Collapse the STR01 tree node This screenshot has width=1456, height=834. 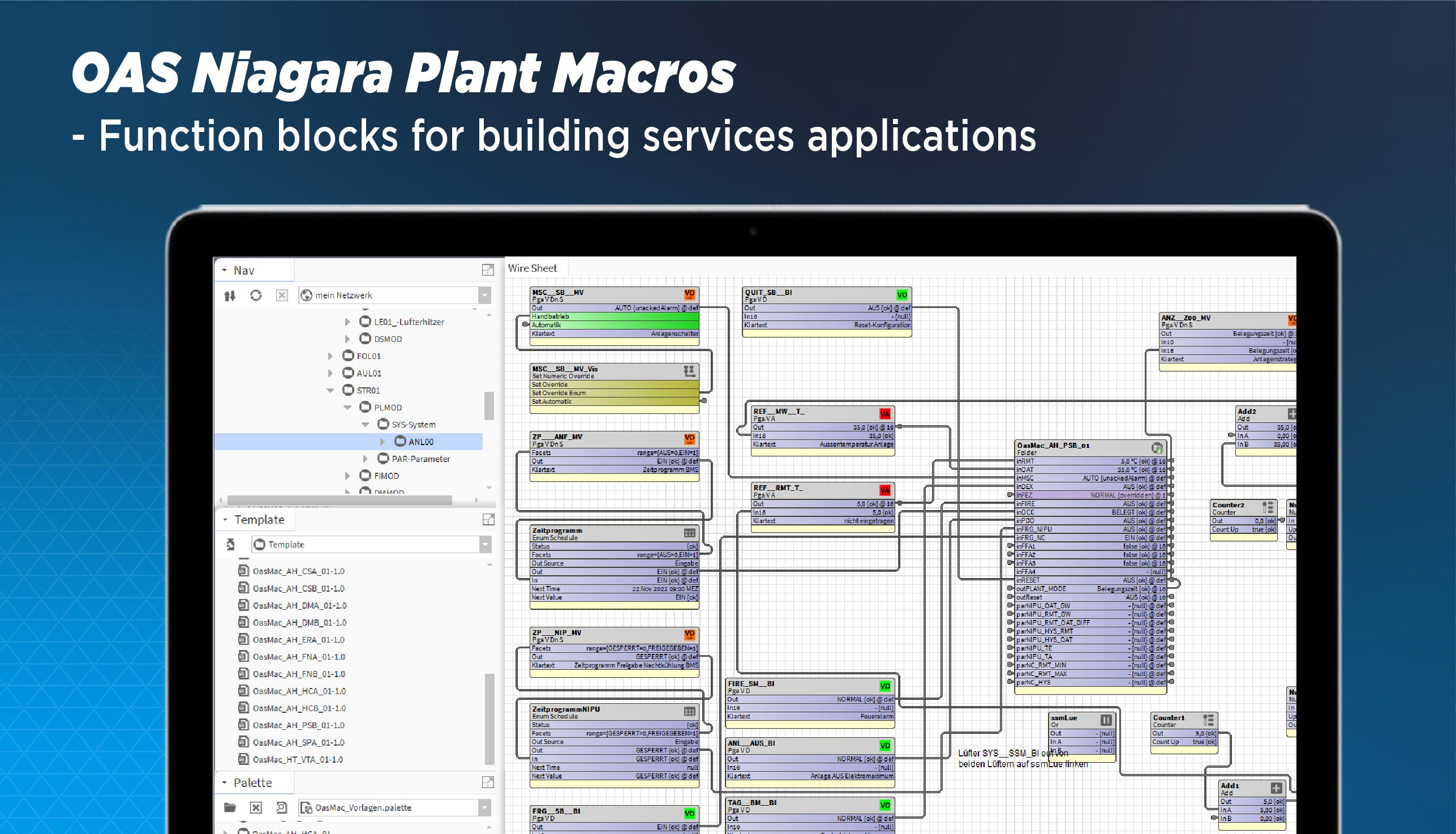[330, 391]
